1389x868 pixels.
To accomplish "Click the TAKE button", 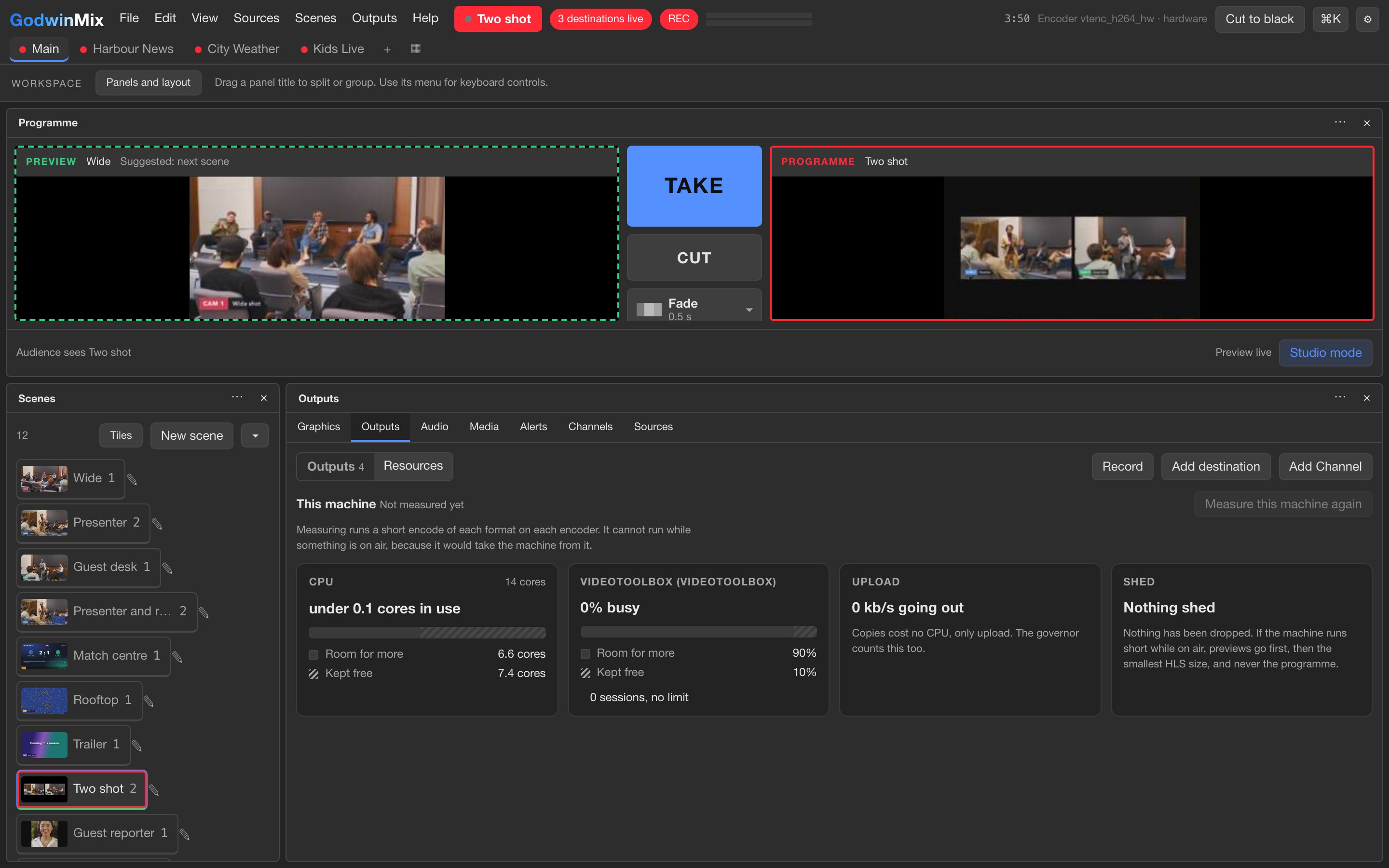I will [x=694, y=186].
